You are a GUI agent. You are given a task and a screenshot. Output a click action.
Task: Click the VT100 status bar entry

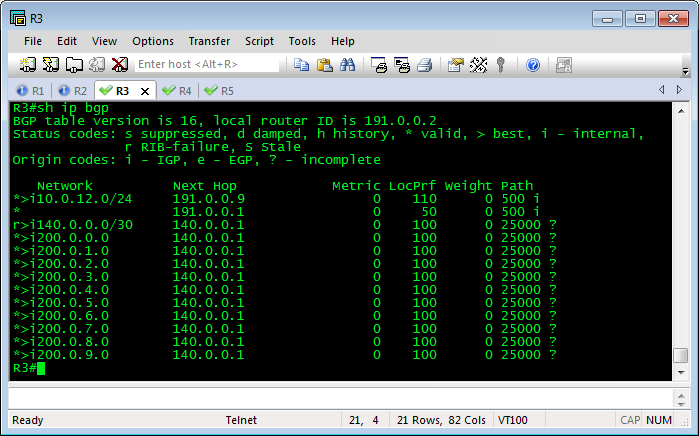pos(513,420)
